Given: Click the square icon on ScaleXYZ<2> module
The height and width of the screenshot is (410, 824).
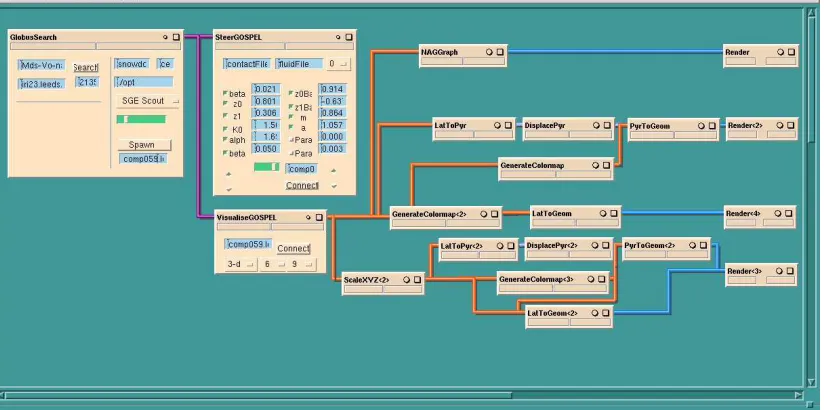Looking at the screenshot, I should point(417,280).
